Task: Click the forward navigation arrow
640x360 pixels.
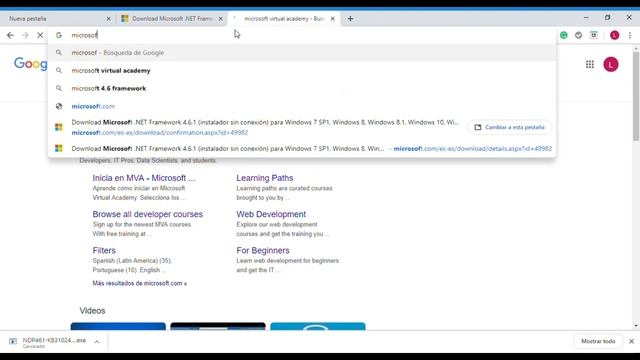Action: pos(25,36)
